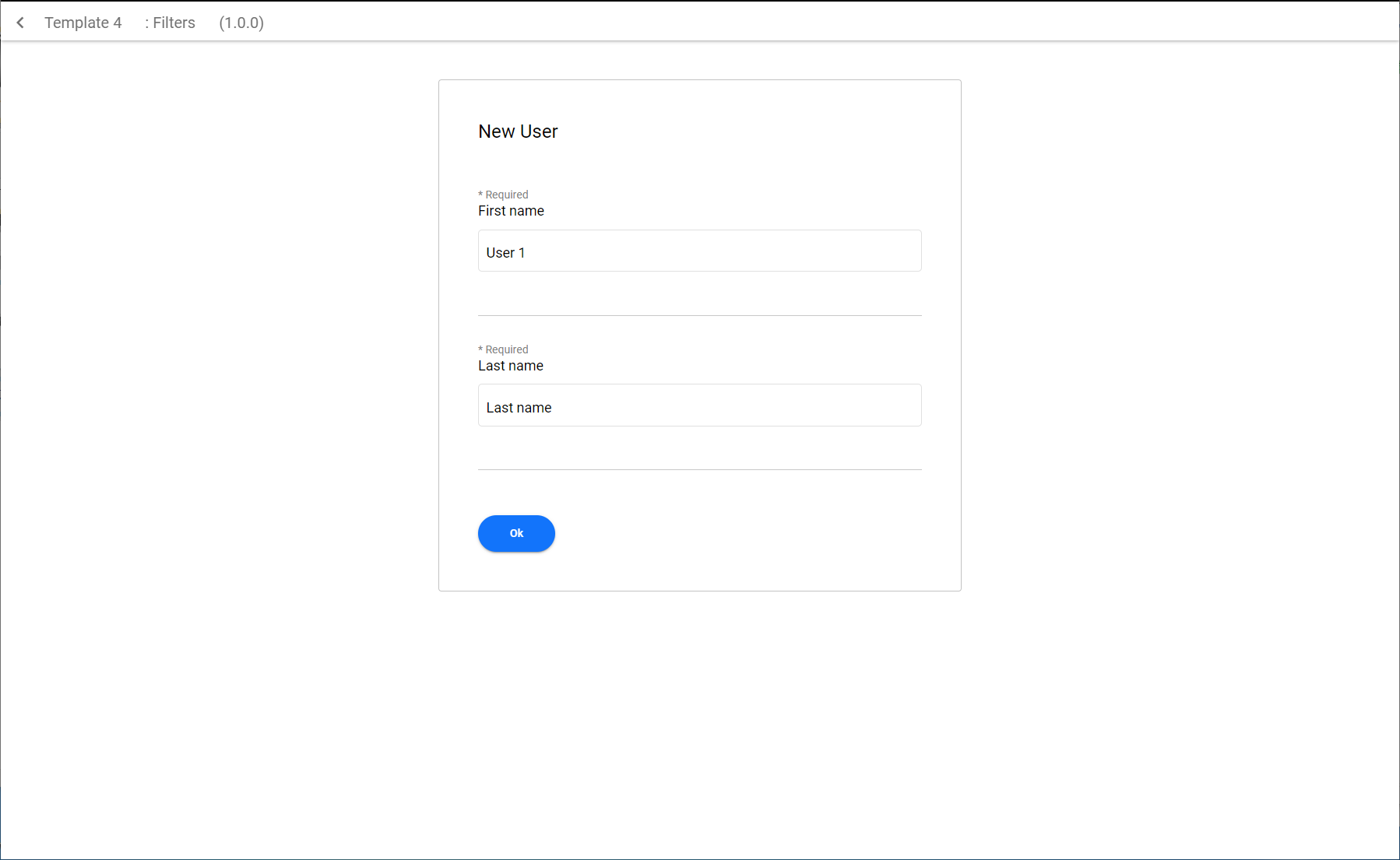1400x860 pixels.
Task: Click the Template 4 title in header
Action: 83,23
